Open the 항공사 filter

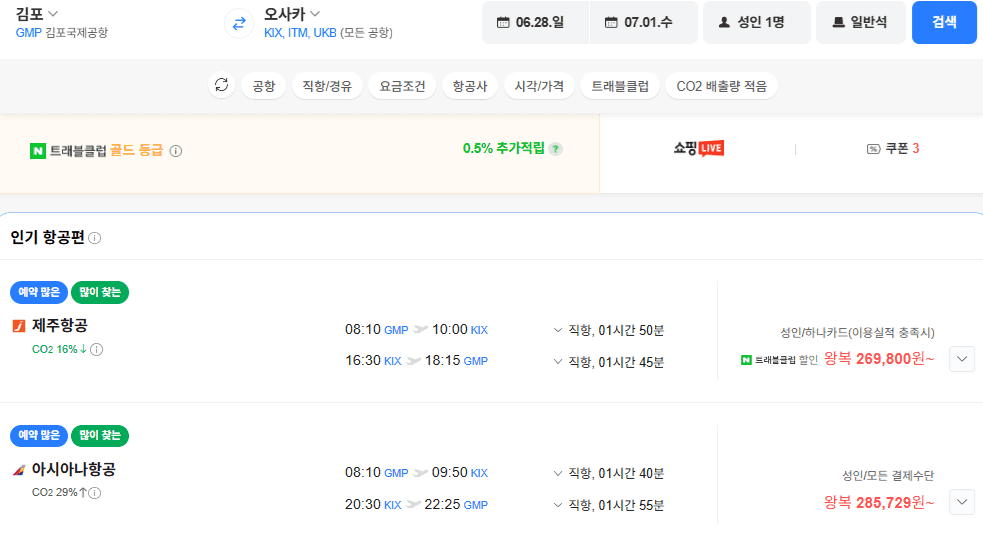pyautogui.click(x=470, y=86)
